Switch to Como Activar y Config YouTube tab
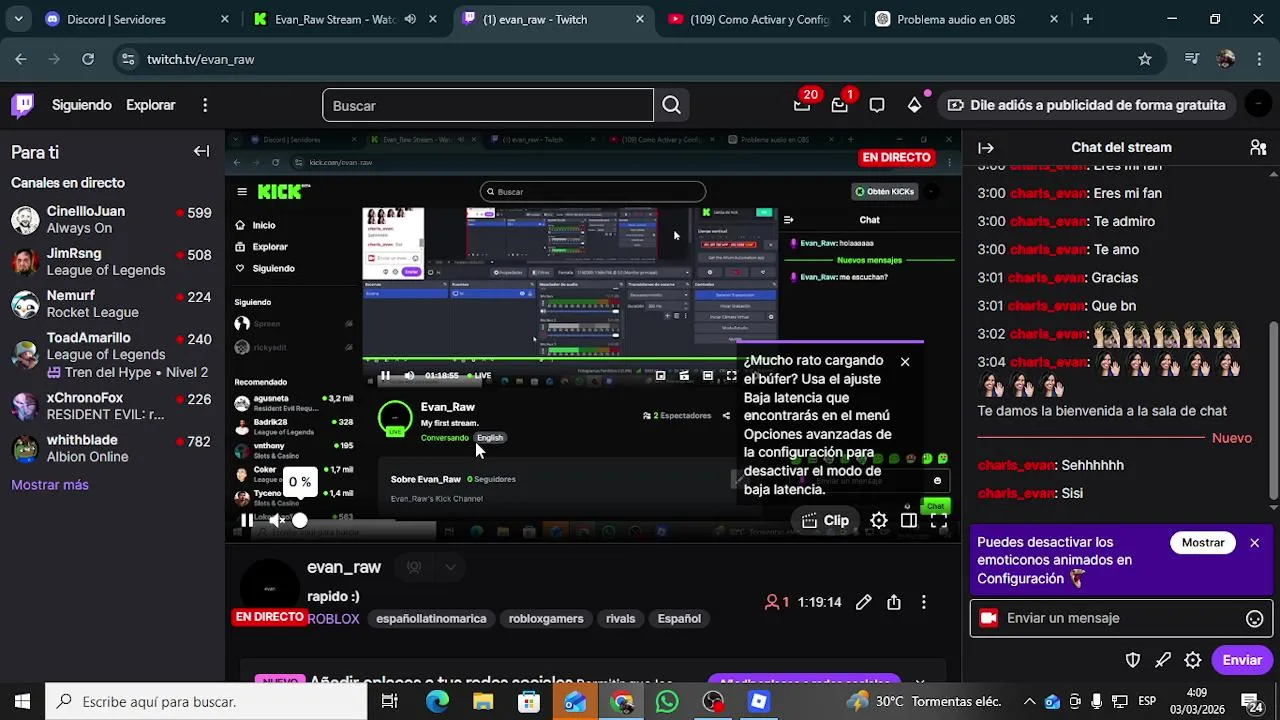This screenshot has height=720, width=1280. [x=759, y=19]
